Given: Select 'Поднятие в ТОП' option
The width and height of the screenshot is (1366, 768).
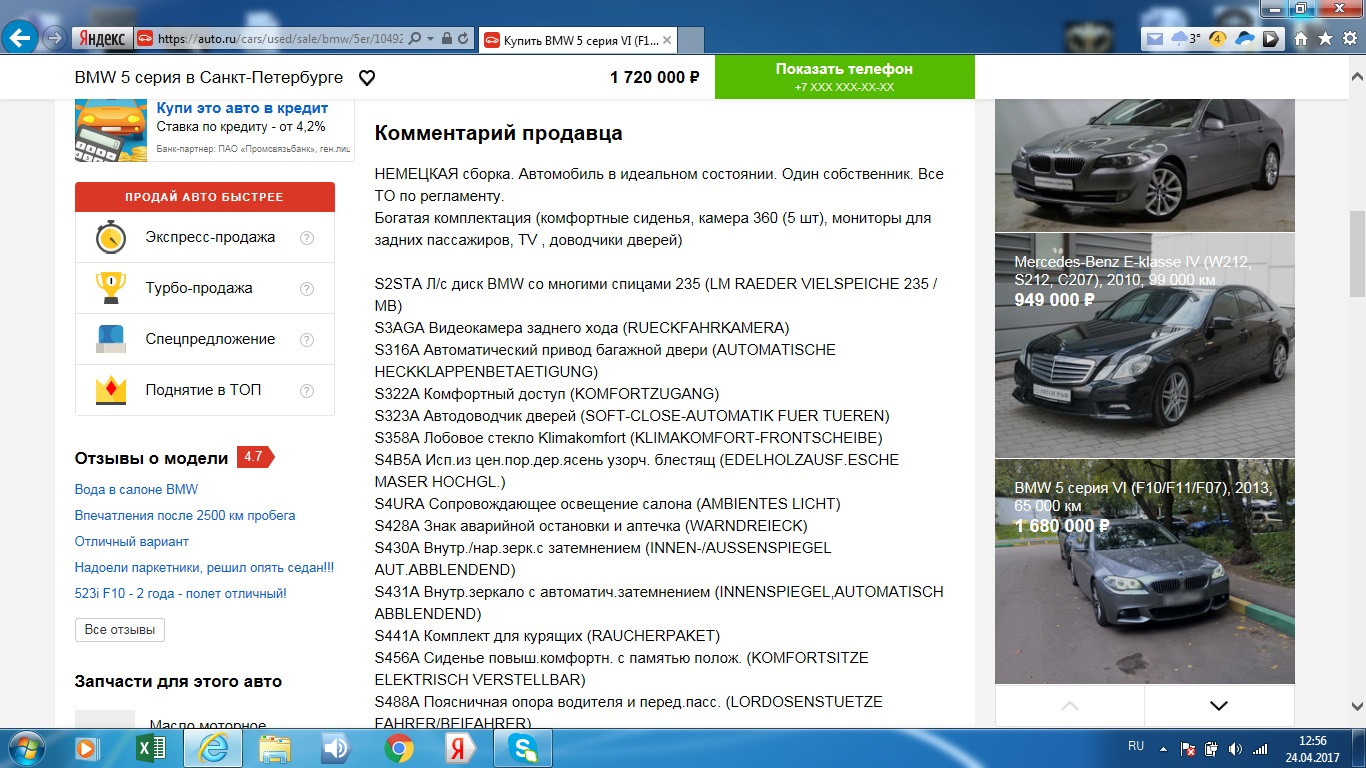Looking at the screenshot, I should [x=203, y=390].
